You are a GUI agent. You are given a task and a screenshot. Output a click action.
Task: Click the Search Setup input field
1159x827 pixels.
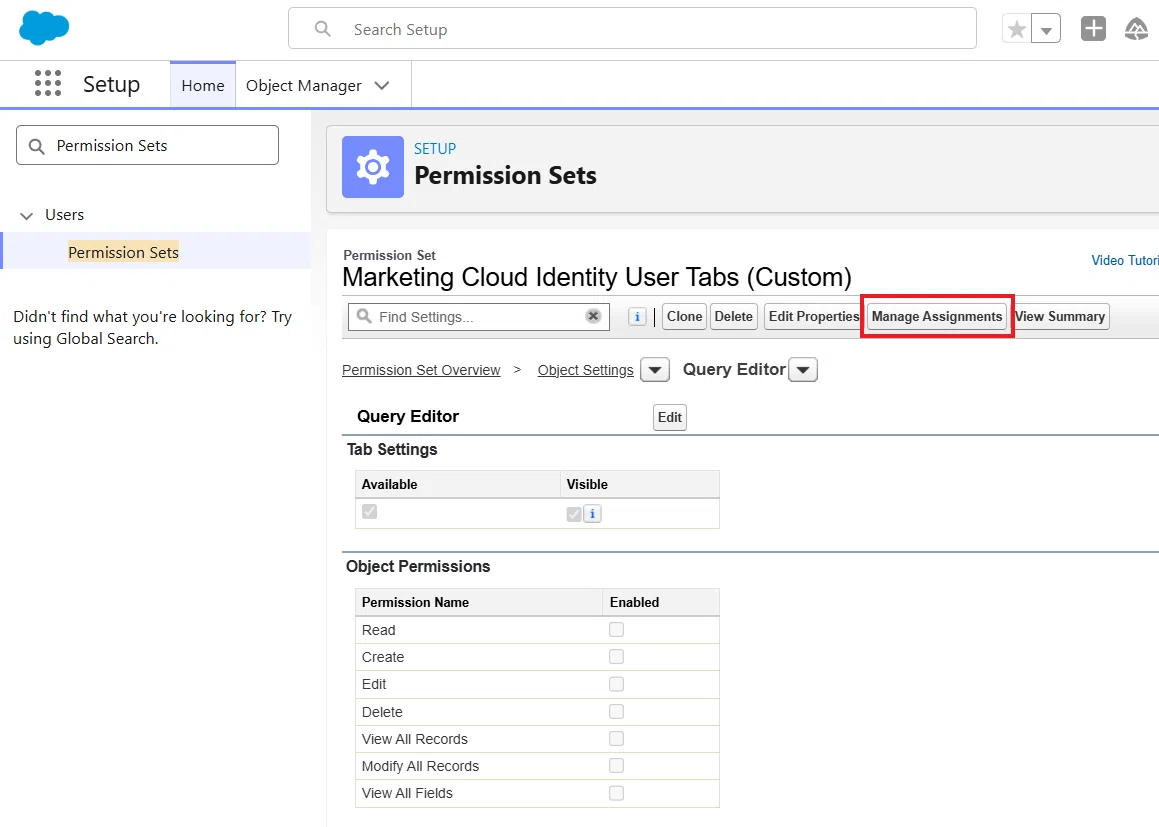(x=632, y=29)
